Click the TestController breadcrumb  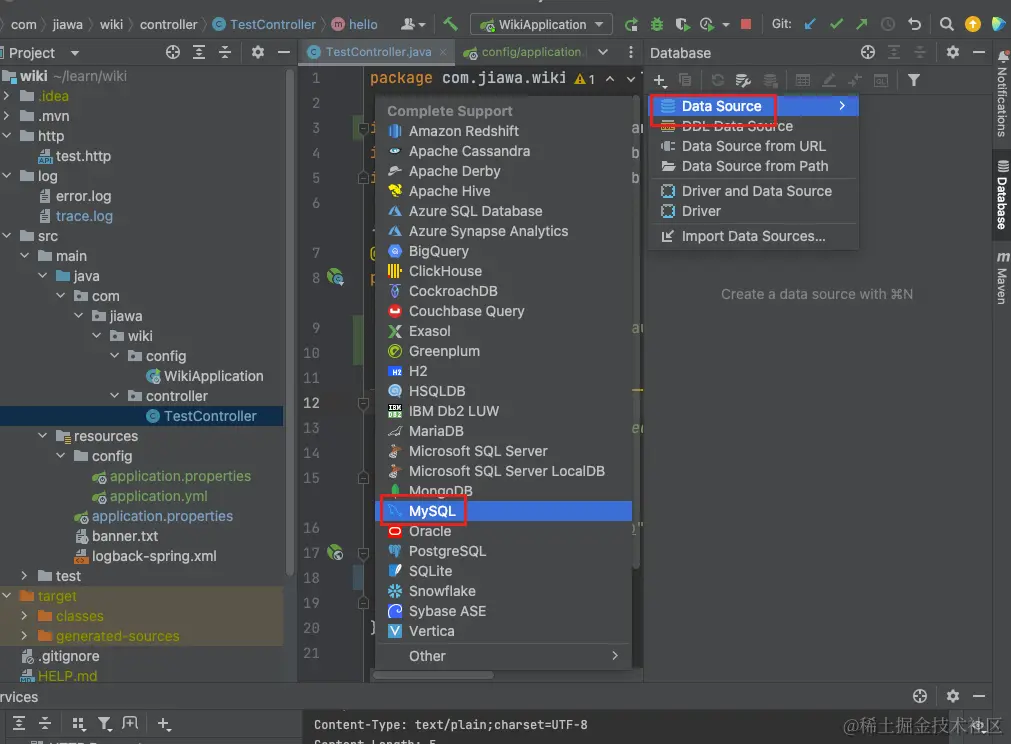(264, 24)
